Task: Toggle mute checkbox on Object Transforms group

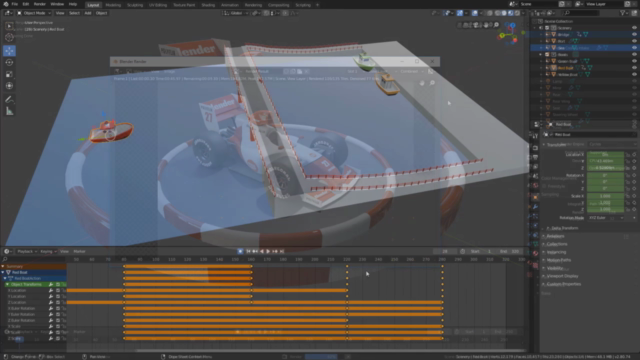Action: point(58,284)
